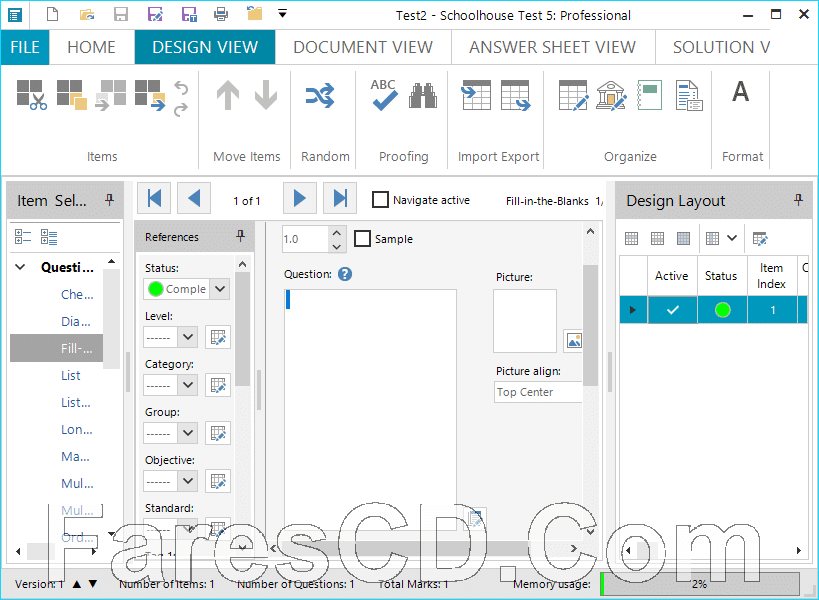
Task: Pin the Item Selection panel
Action: pos(109,199)
